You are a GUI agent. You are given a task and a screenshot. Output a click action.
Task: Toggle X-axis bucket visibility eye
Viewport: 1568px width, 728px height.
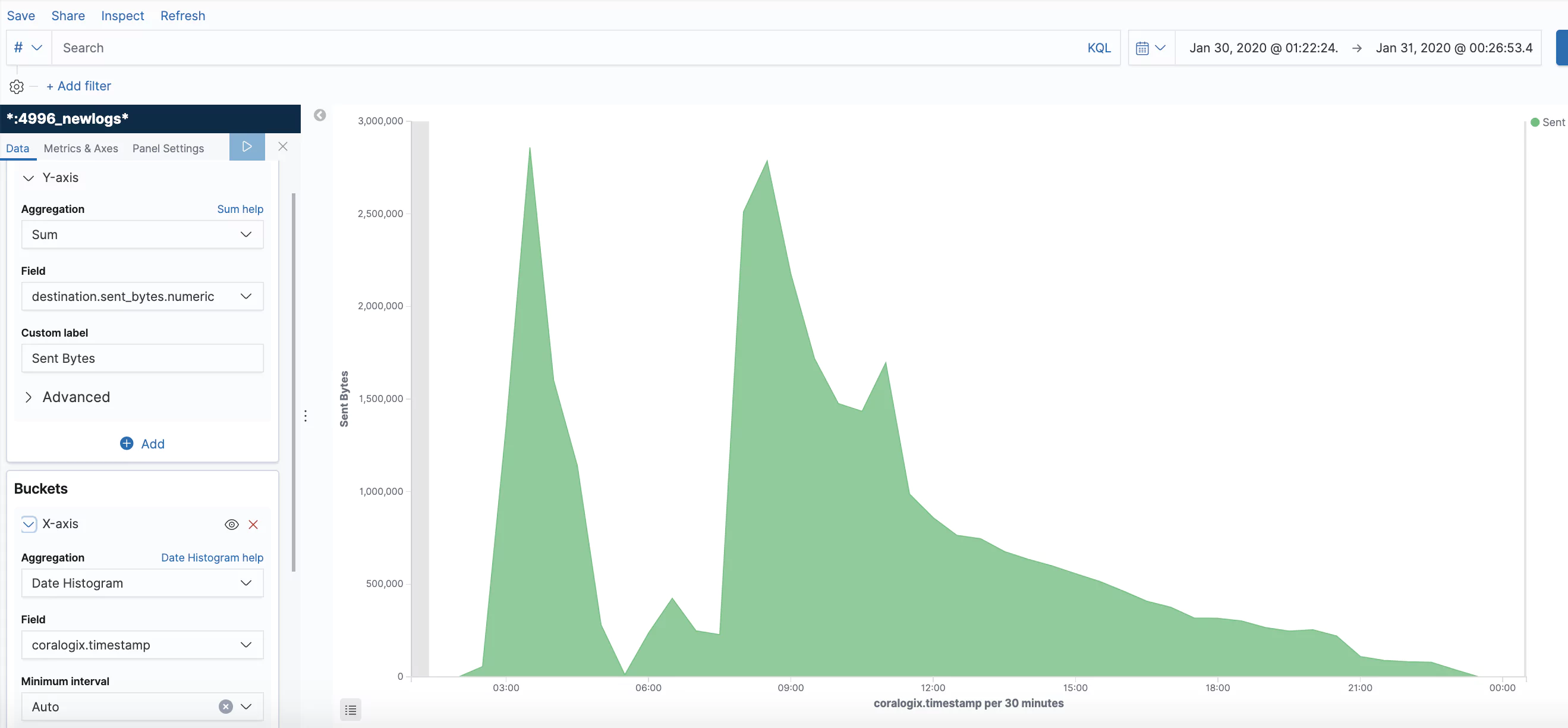[x=231, y=525]
